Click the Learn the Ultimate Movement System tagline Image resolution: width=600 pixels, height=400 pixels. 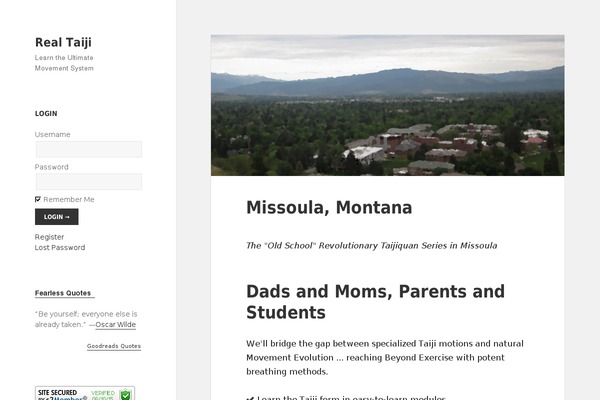coord(64,63)
